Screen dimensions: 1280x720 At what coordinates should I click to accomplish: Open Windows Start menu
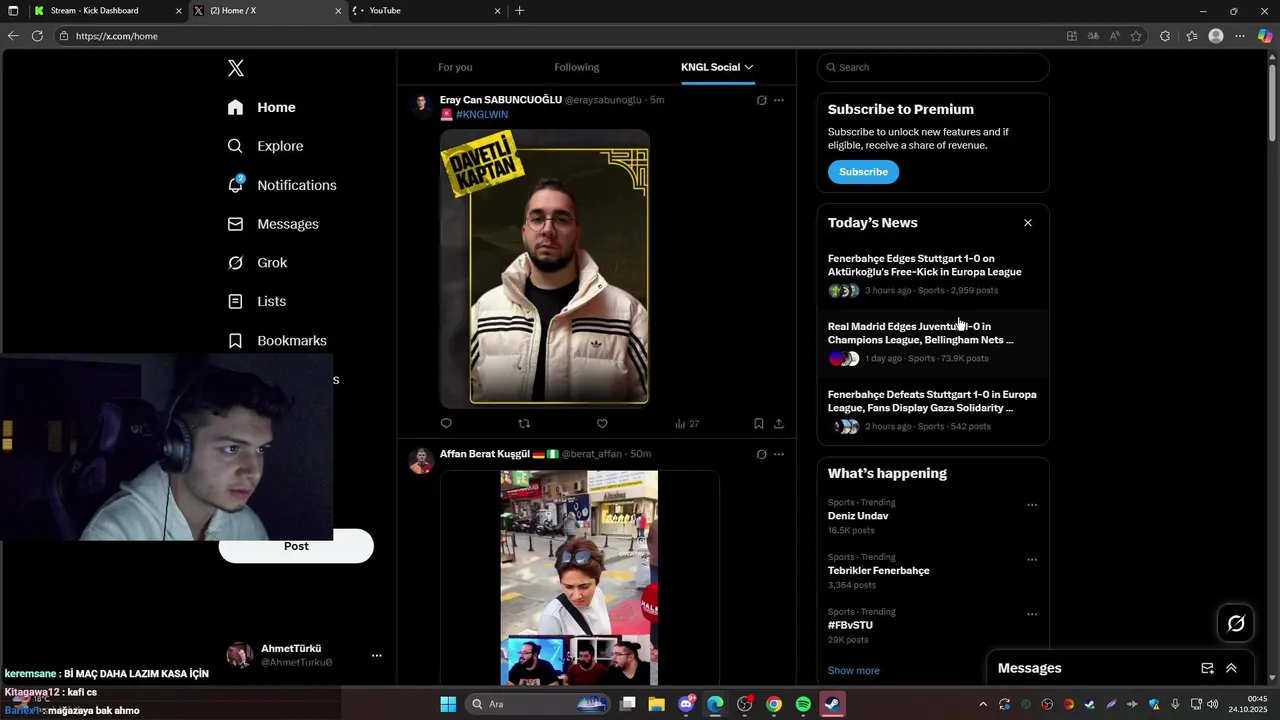(x=448, y=704)
